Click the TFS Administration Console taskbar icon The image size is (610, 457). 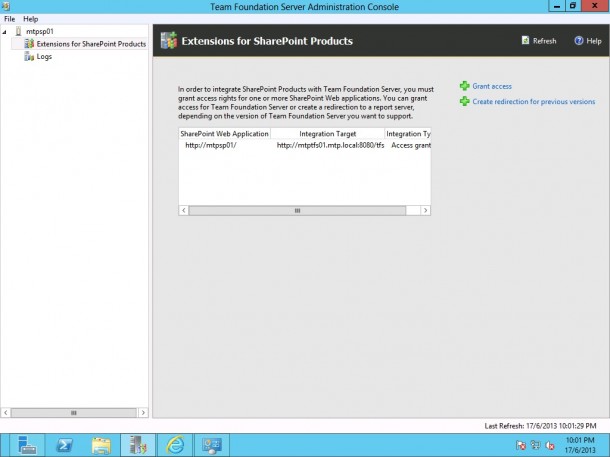coord(138,445)
